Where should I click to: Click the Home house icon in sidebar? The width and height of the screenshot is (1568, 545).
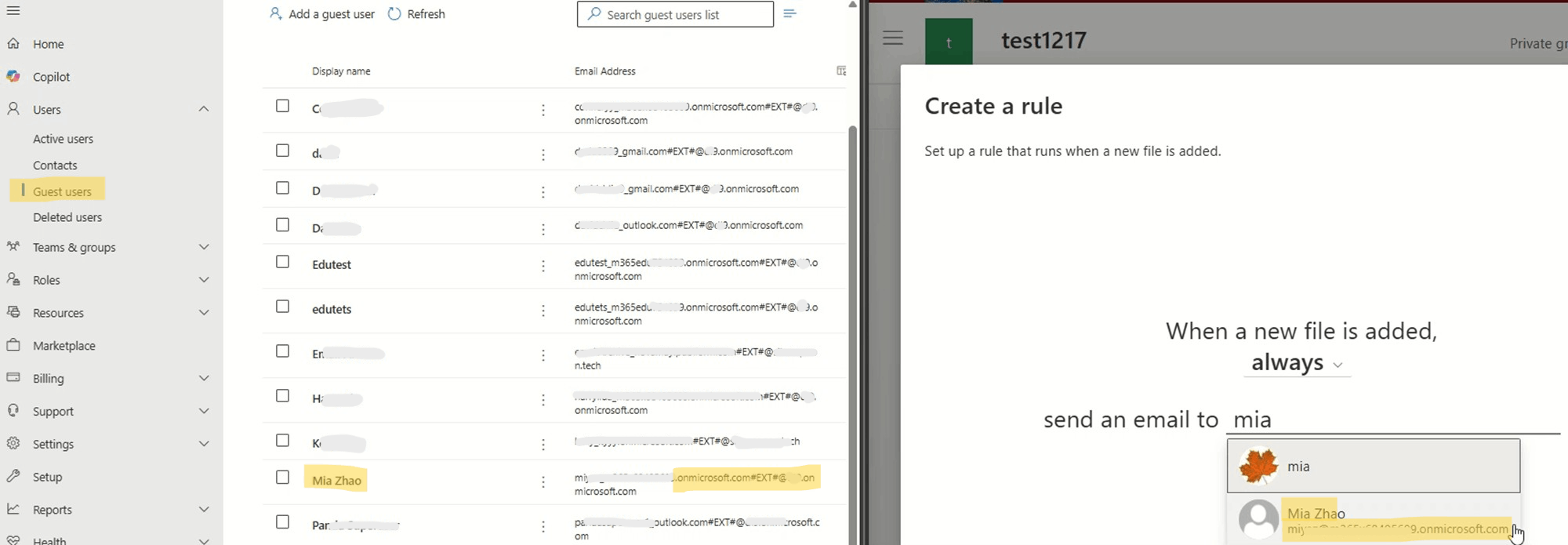[13, 44]
